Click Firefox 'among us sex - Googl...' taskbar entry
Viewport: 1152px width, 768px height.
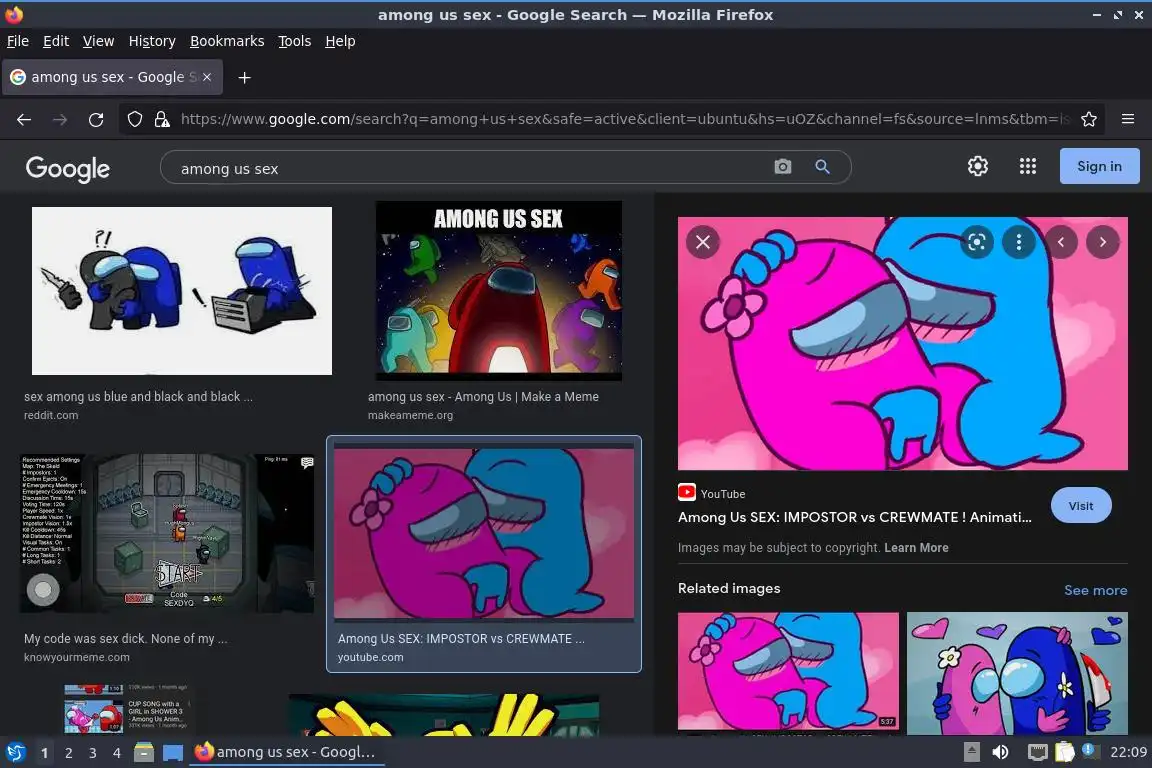[x=287, y=752]
